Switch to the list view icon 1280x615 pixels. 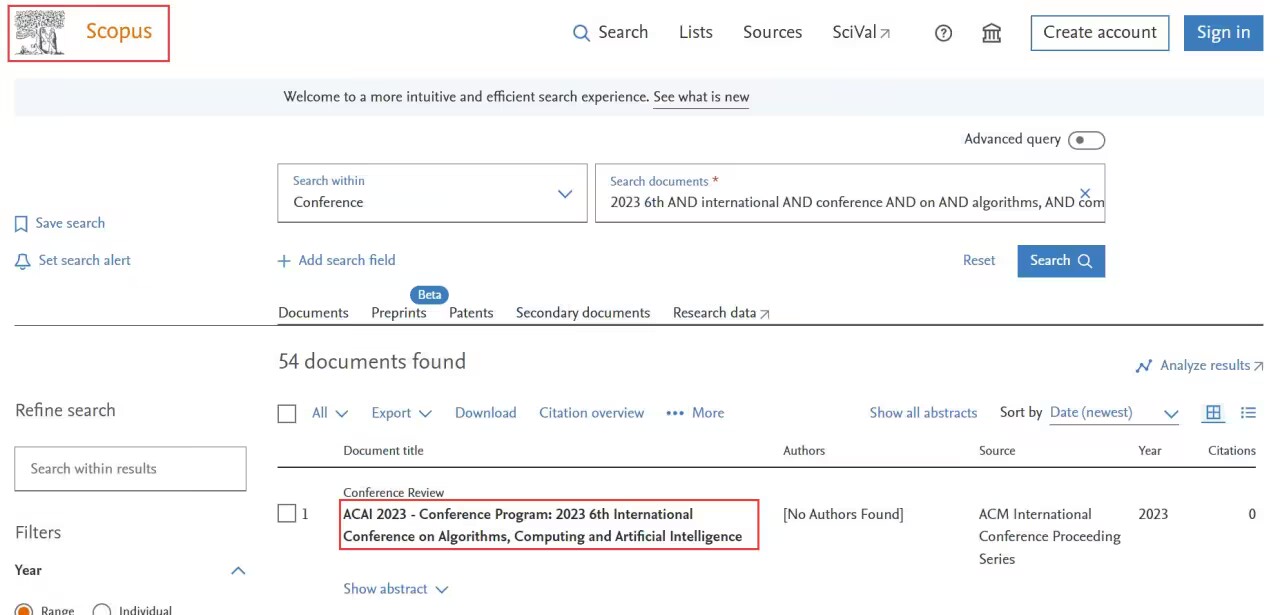[x=1248, y=412]
